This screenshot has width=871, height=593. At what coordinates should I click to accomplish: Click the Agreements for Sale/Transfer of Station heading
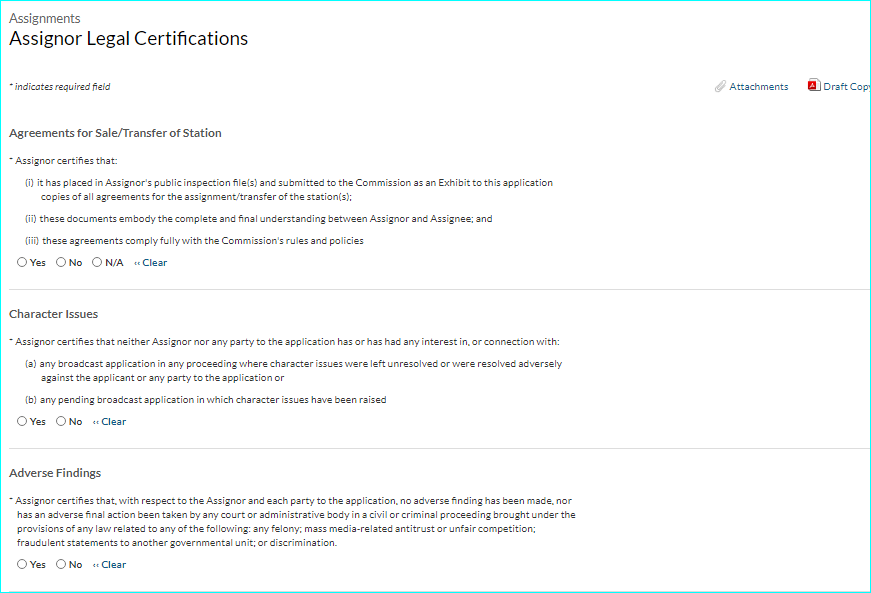point(115,133)
